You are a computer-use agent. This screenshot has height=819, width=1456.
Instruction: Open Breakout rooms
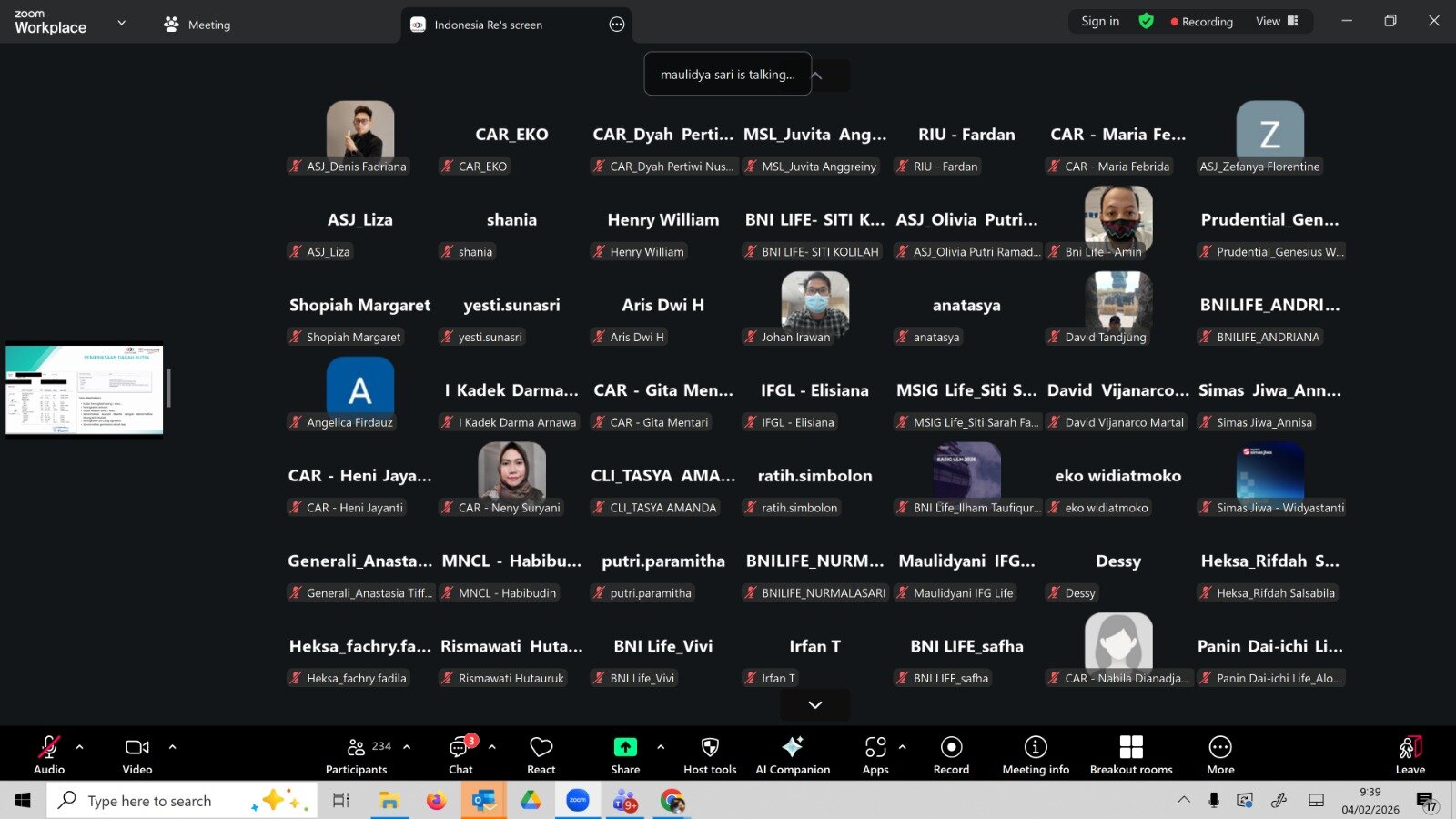pyautogui.click(x=1131, y=755)
